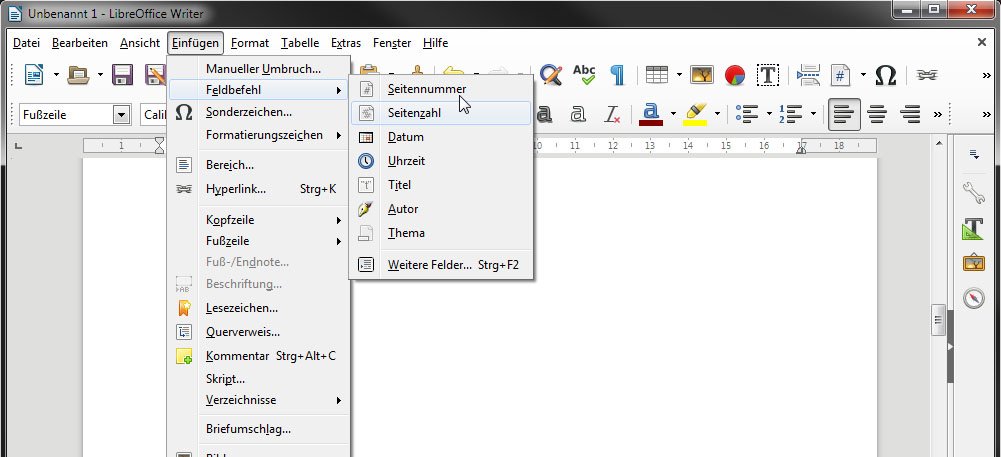The height and width of the screenshot is (457, 1001).
Task: Click inside the Fußzeile style input field
Action: click(x=66, y=115)
